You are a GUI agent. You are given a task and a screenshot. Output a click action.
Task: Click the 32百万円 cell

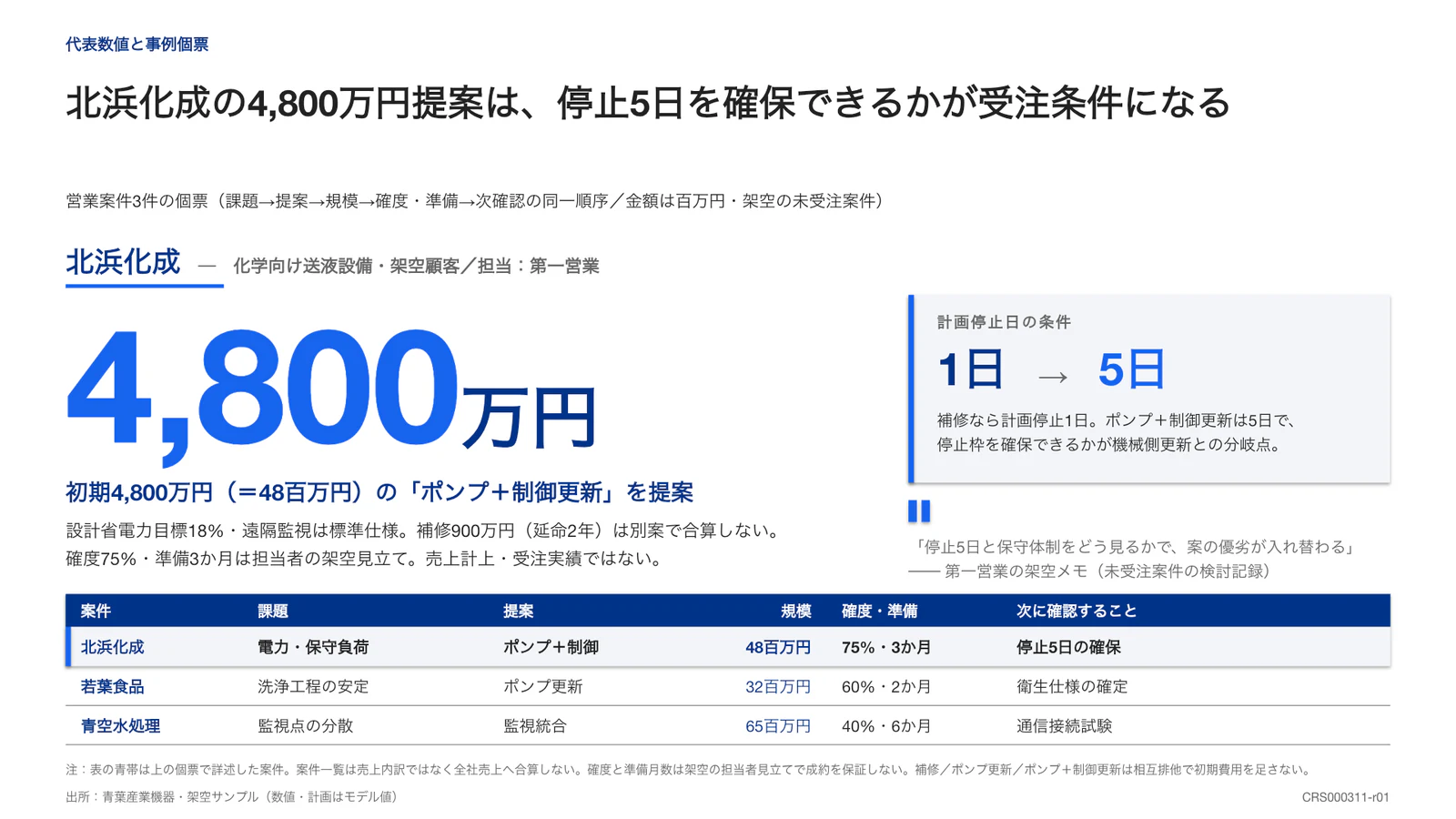coord(778,687)
